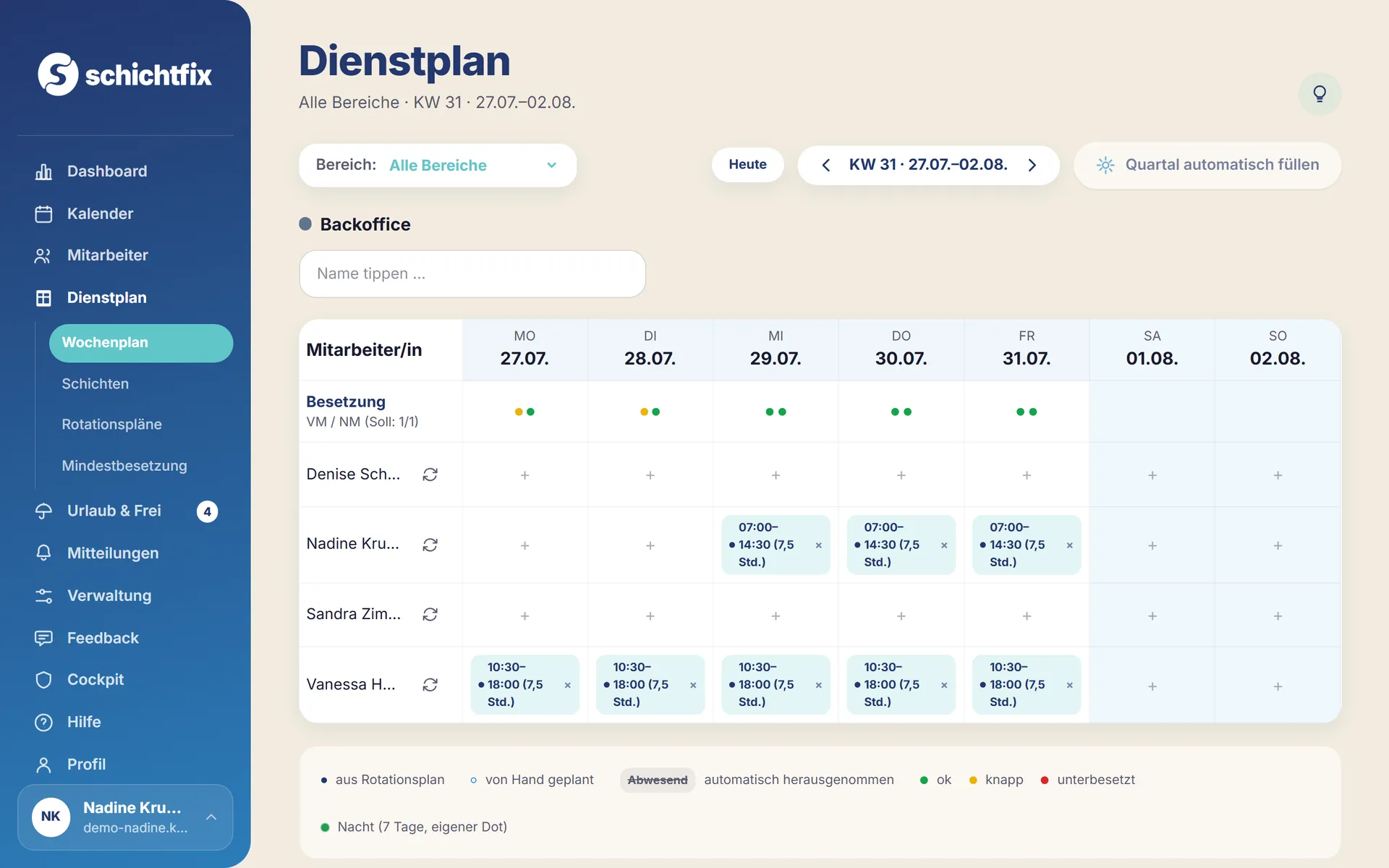Remove Vanessa's 10:30–18:00 shift on Monday
This screenshot has height=868, width=1389.
[x=567, y=685]
